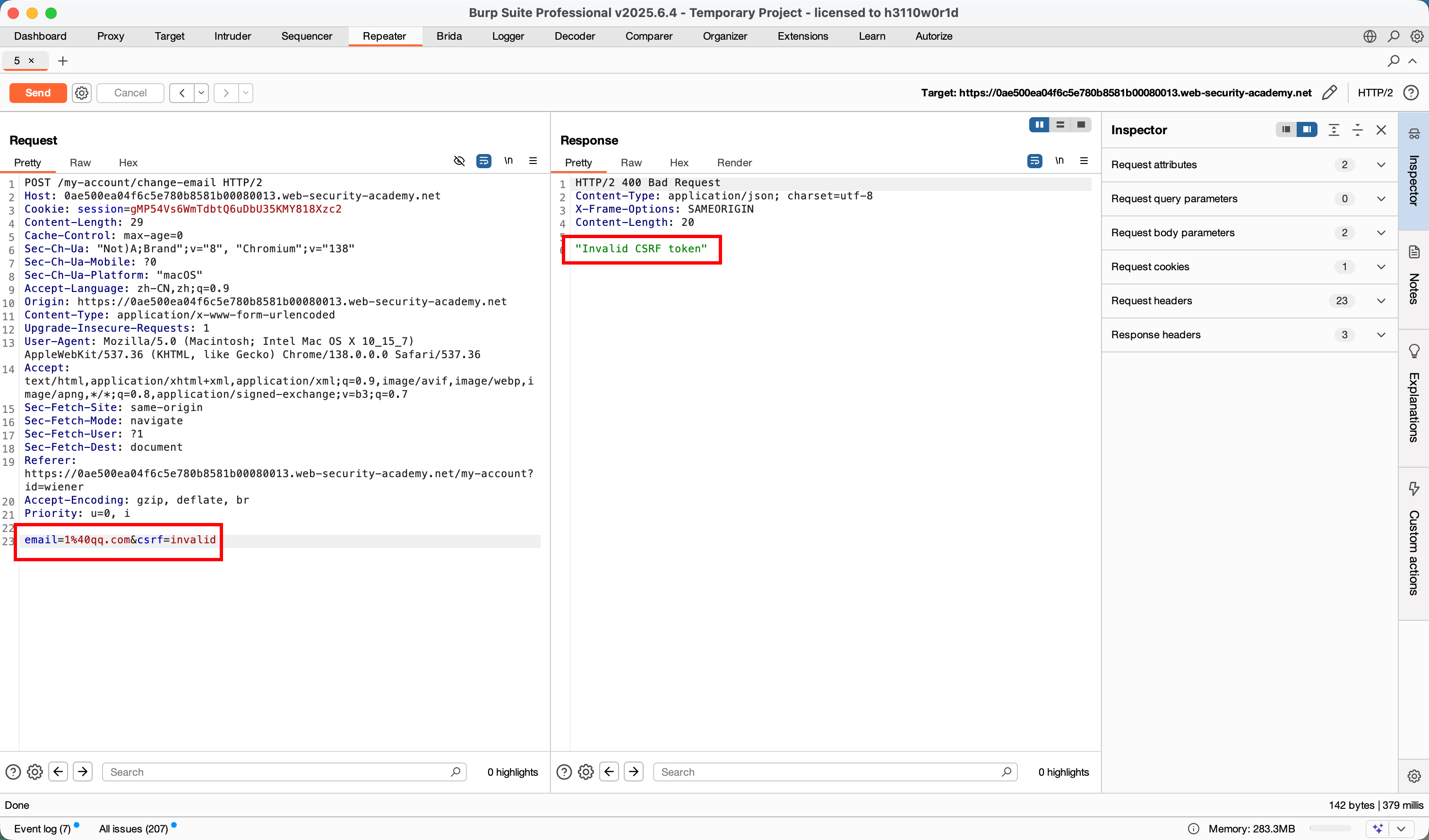The image size is (1429, 840).
Task: Expand Request headers section in Inspector
Action: [x=1381, y=301]
